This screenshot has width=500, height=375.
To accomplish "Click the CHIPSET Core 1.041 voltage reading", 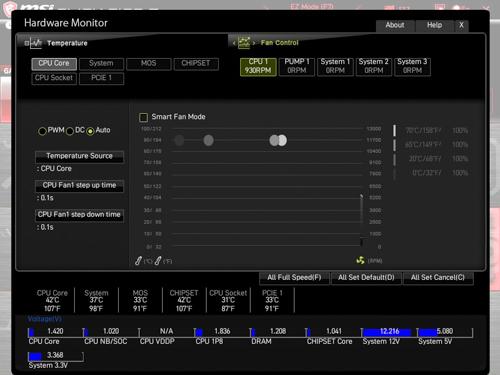I will tap(334, 331).
